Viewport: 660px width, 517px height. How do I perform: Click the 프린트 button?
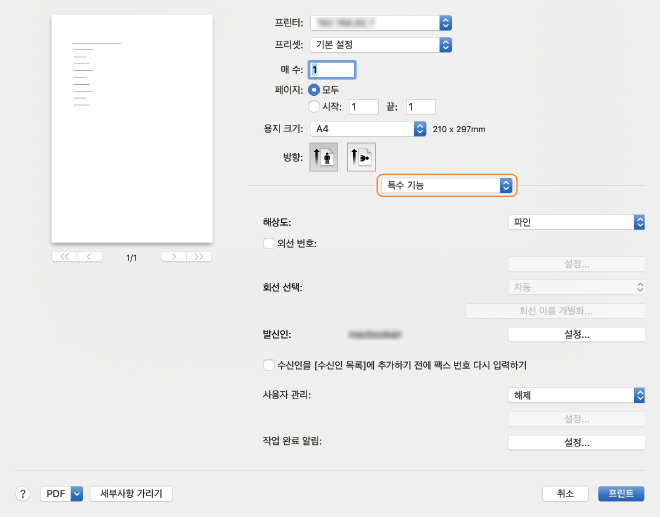point(621,494)
